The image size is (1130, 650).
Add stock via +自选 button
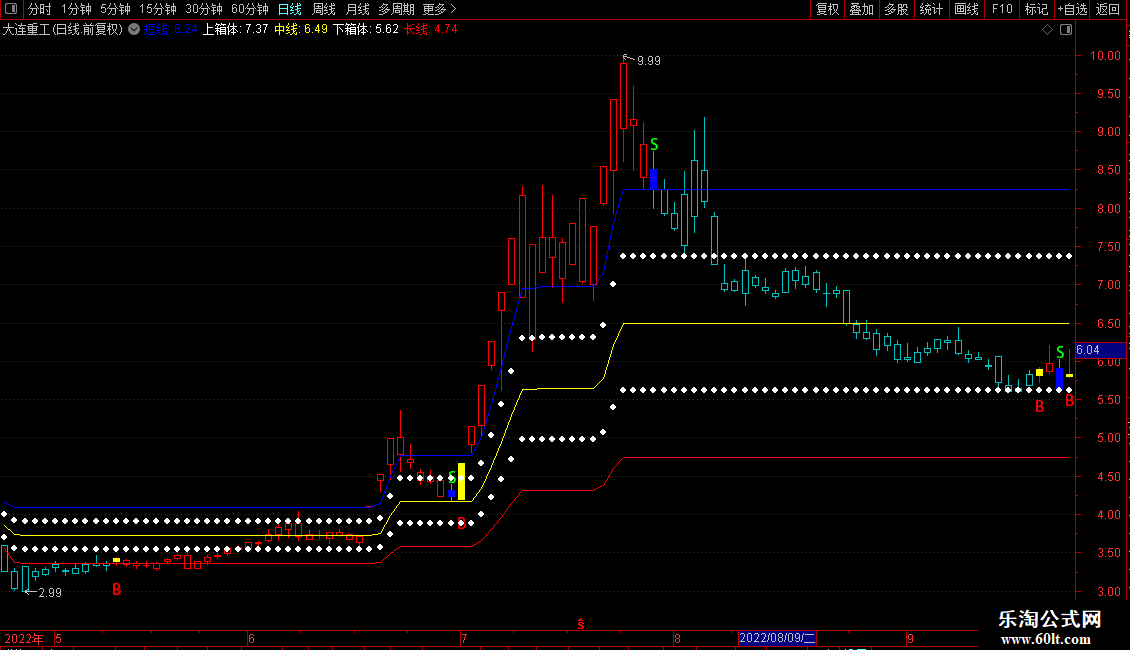(x=1072, y=9)
